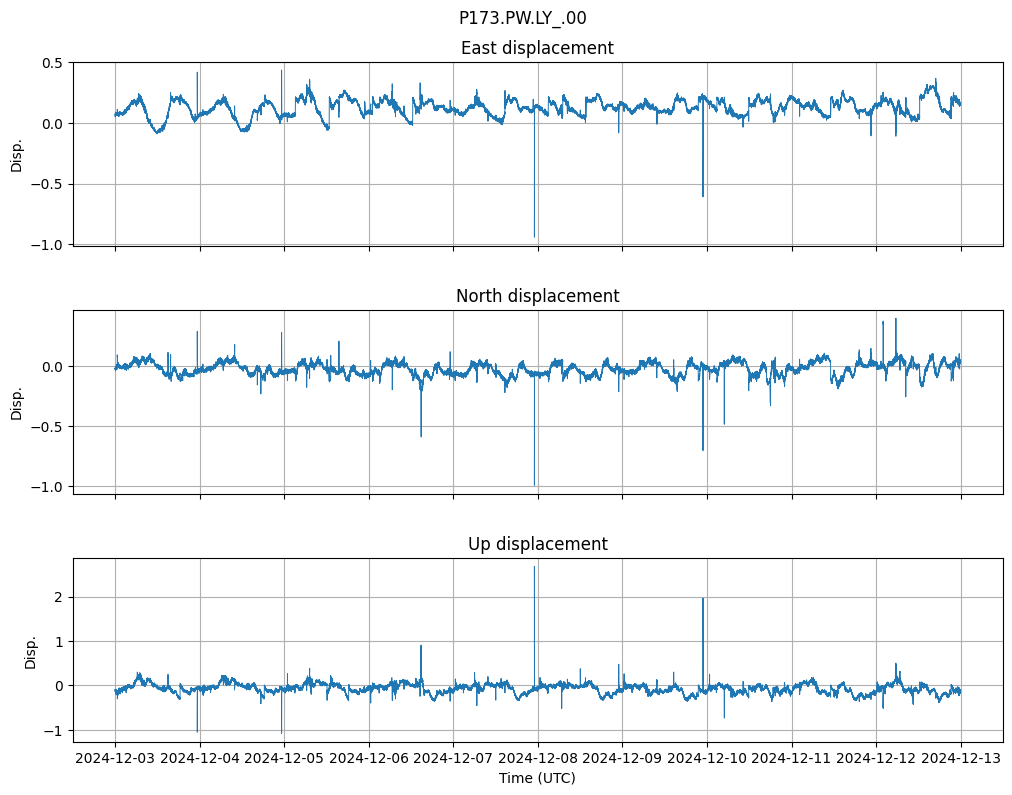Click the 2024-12-11 date tick label
1012x795 pixels.
pyautogui.click(x=792, y=759)
